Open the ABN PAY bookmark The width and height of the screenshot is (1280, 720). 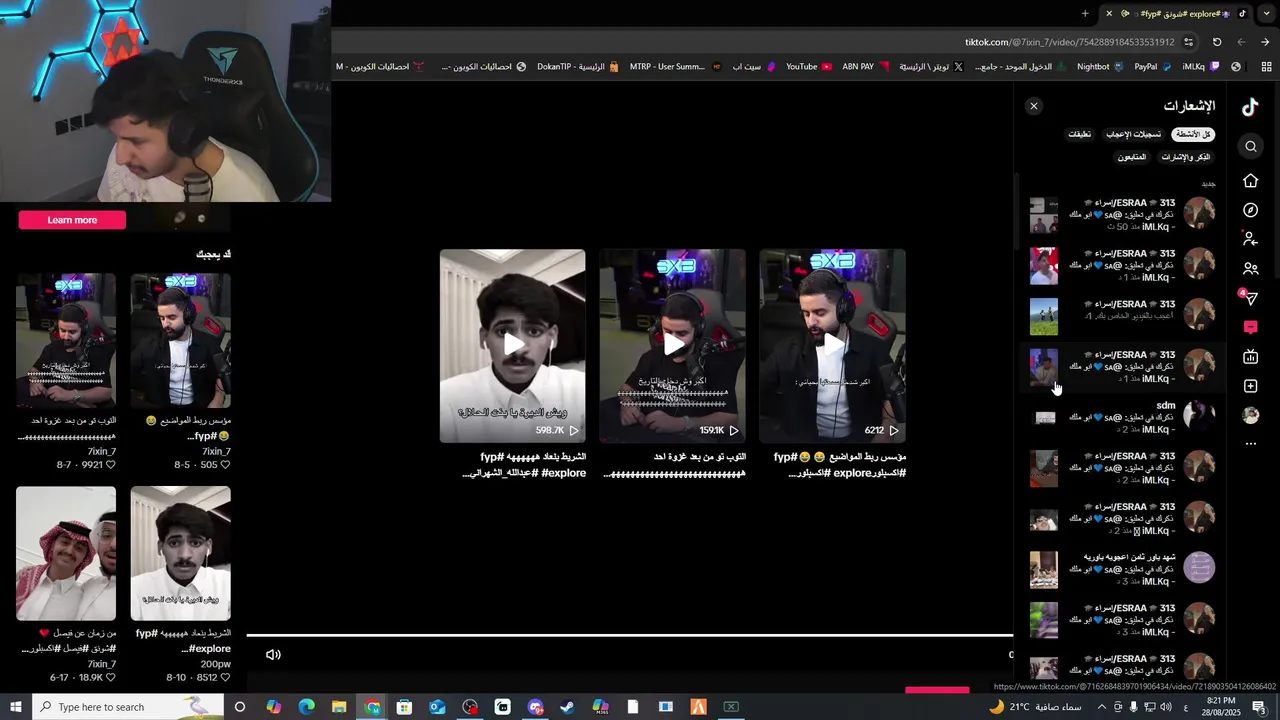pos(866,67)
